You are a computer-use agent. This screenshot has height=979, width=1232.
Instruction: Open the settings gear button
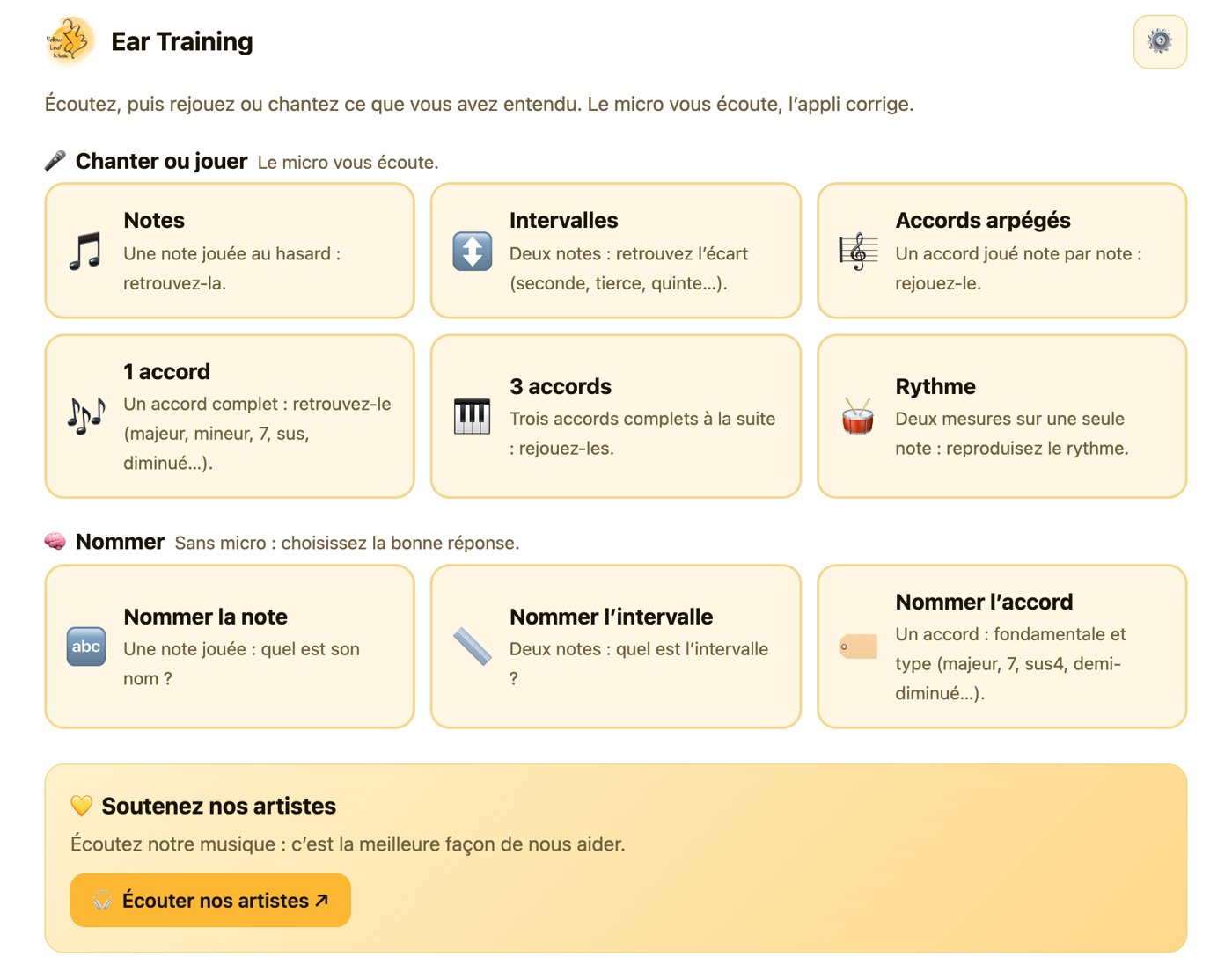click(x=1160, y=41)
